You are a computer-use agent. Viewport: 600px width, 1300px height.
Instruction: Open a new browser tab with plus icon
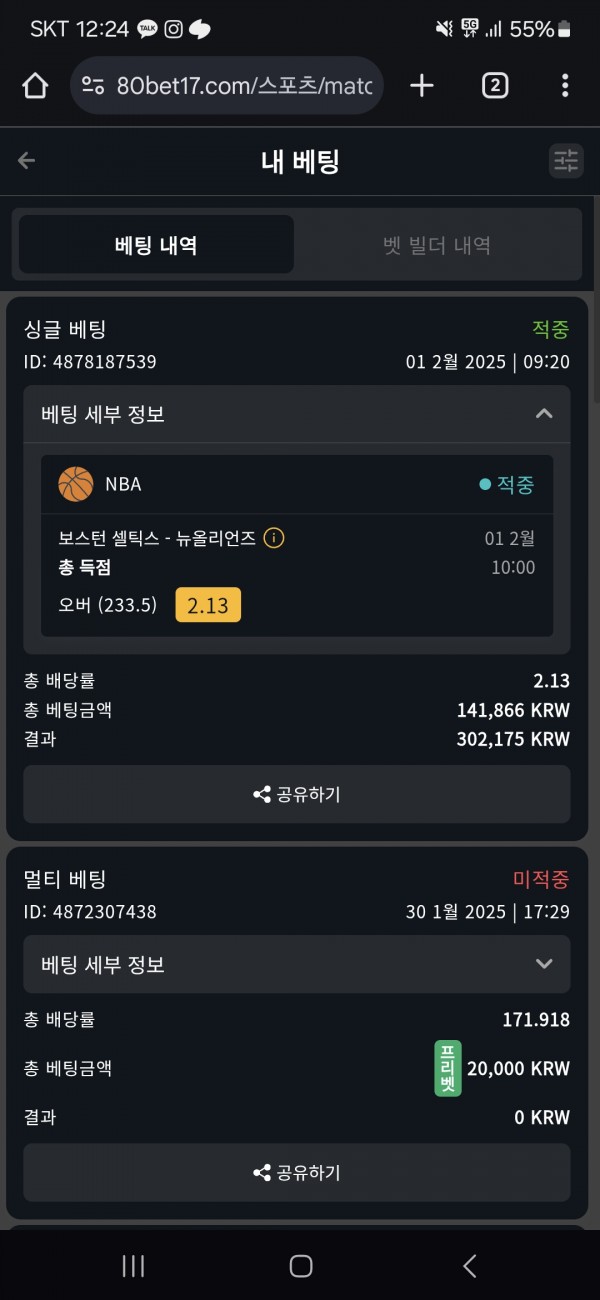click(422, 86)
